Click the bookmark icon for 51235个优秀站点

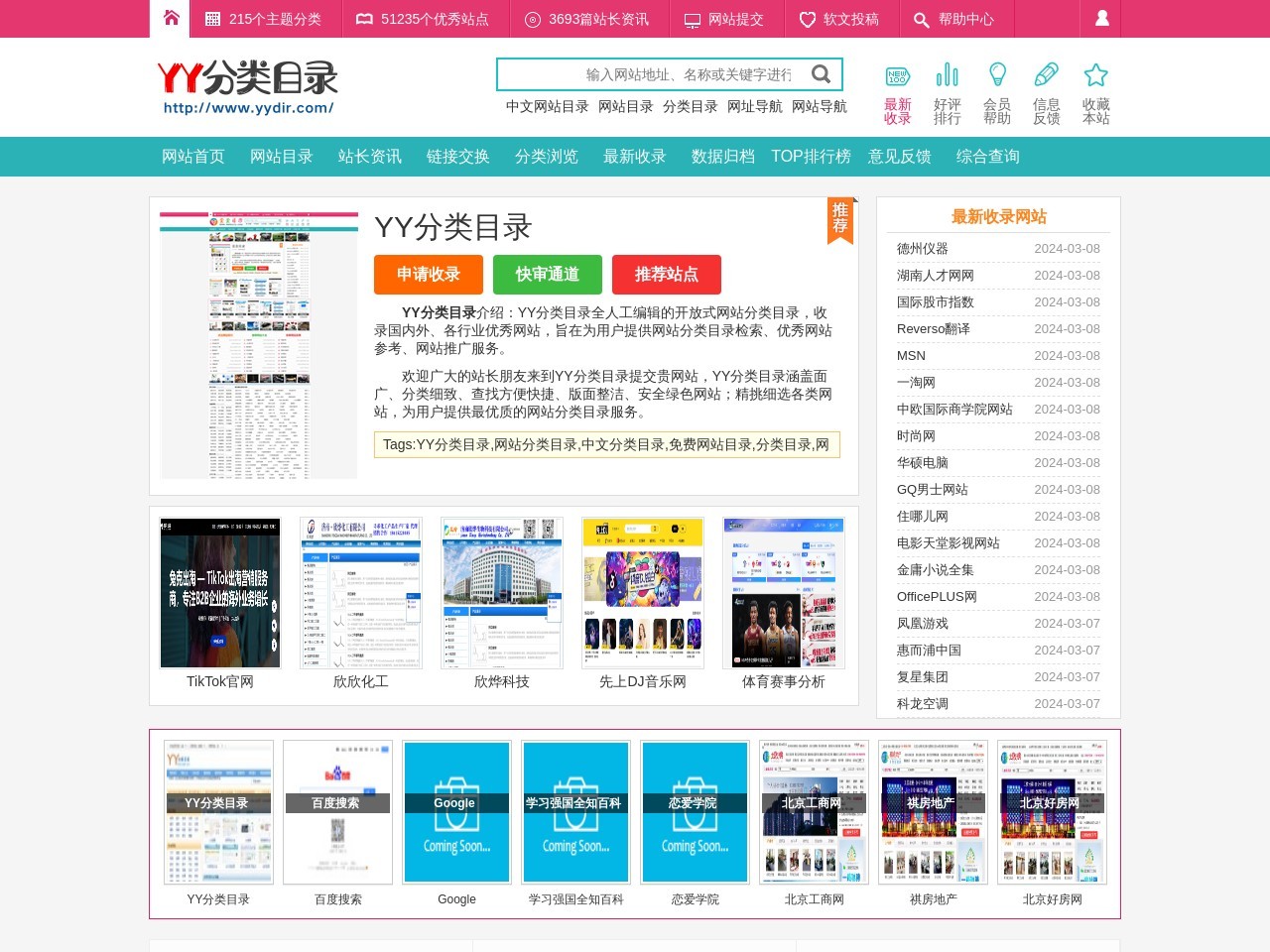pyautogui.click(x=364, y=18)
